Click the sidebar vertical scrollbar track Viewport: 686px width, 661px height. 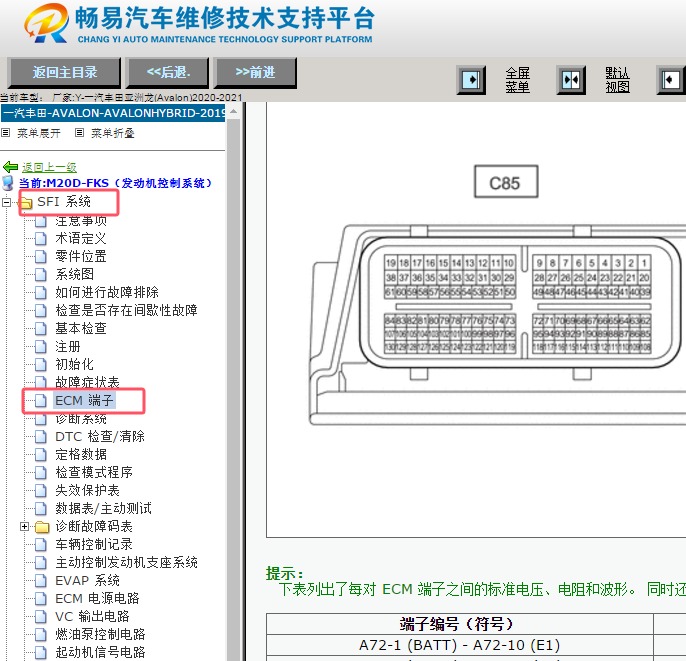click(234, 389)
